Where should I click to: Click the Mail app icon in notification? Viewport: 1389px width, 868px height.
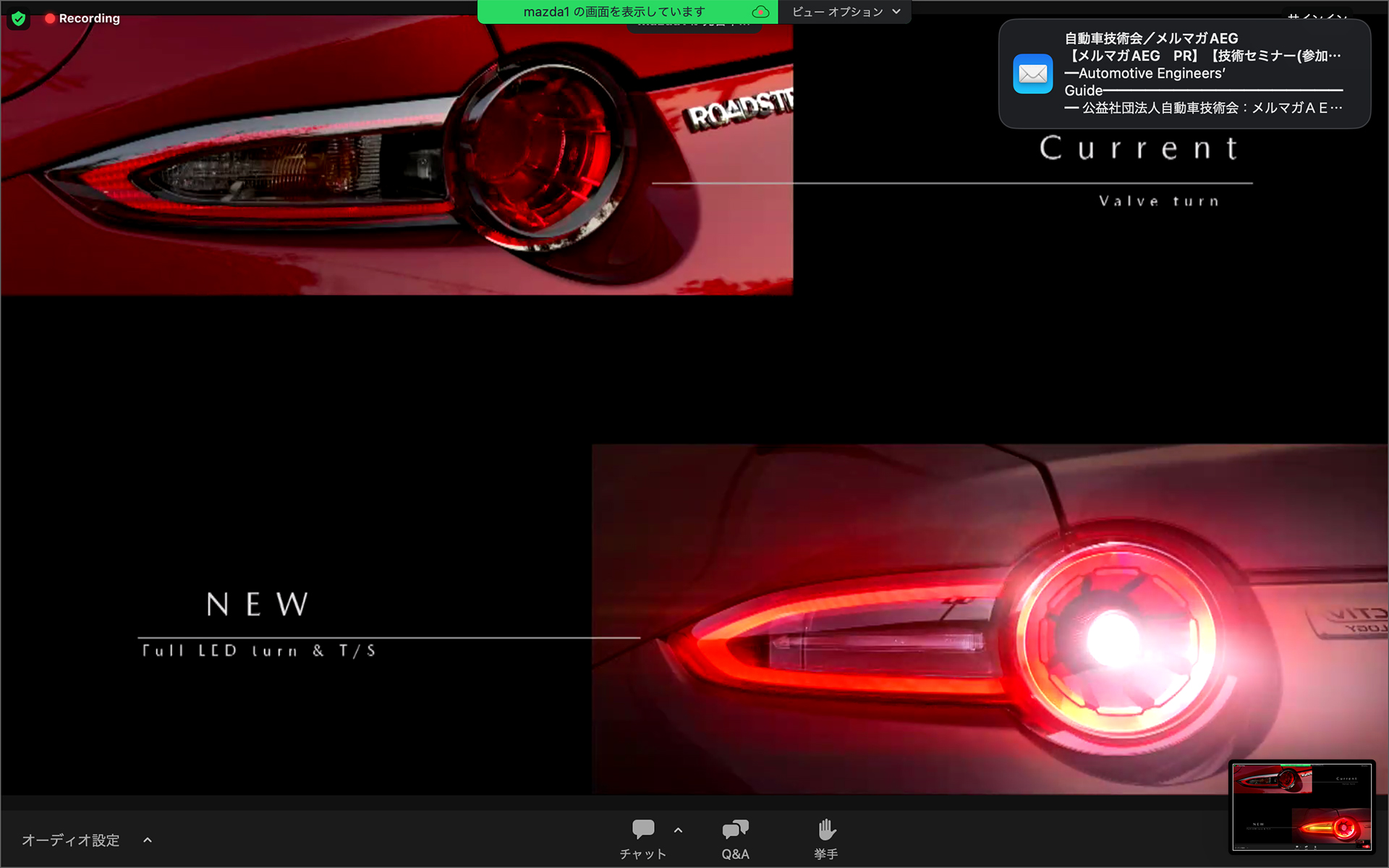[1032, 74]
